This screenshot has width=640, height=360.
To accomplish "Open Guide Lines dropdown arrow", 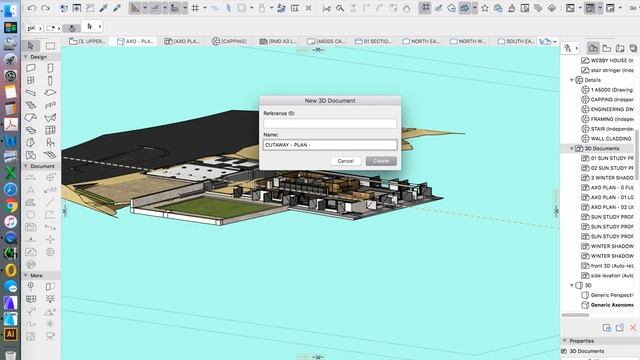I will [x=145, y=8].
